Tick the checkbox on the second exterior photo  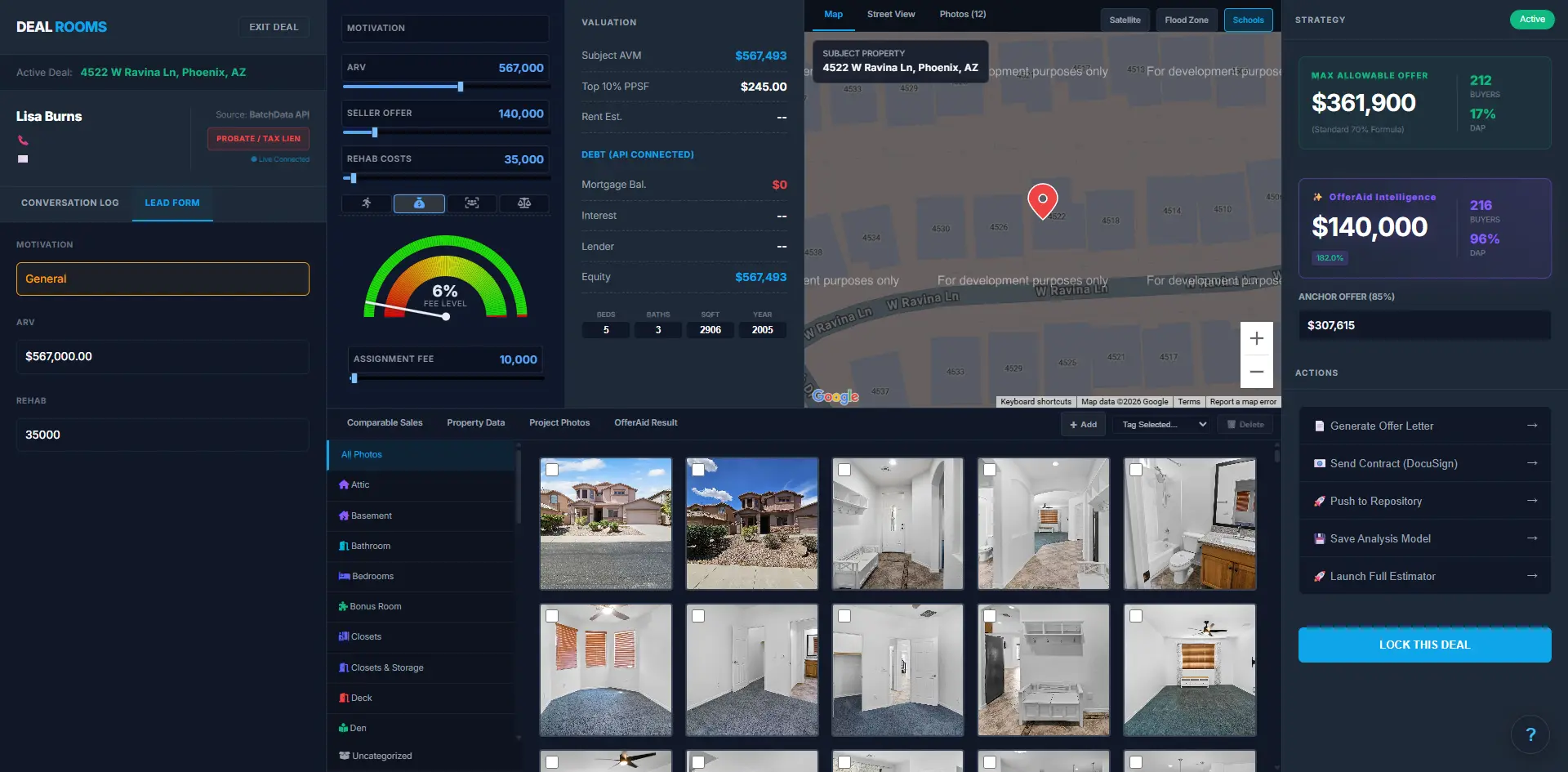tap(698, 470)
